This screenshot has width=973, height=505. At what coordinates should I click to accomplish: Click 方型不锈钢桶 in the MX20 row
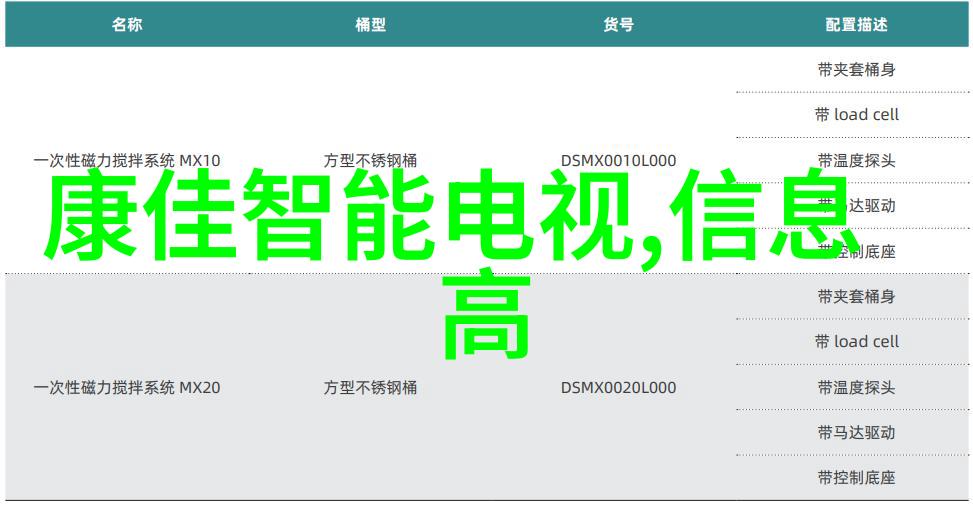[370, 388]
